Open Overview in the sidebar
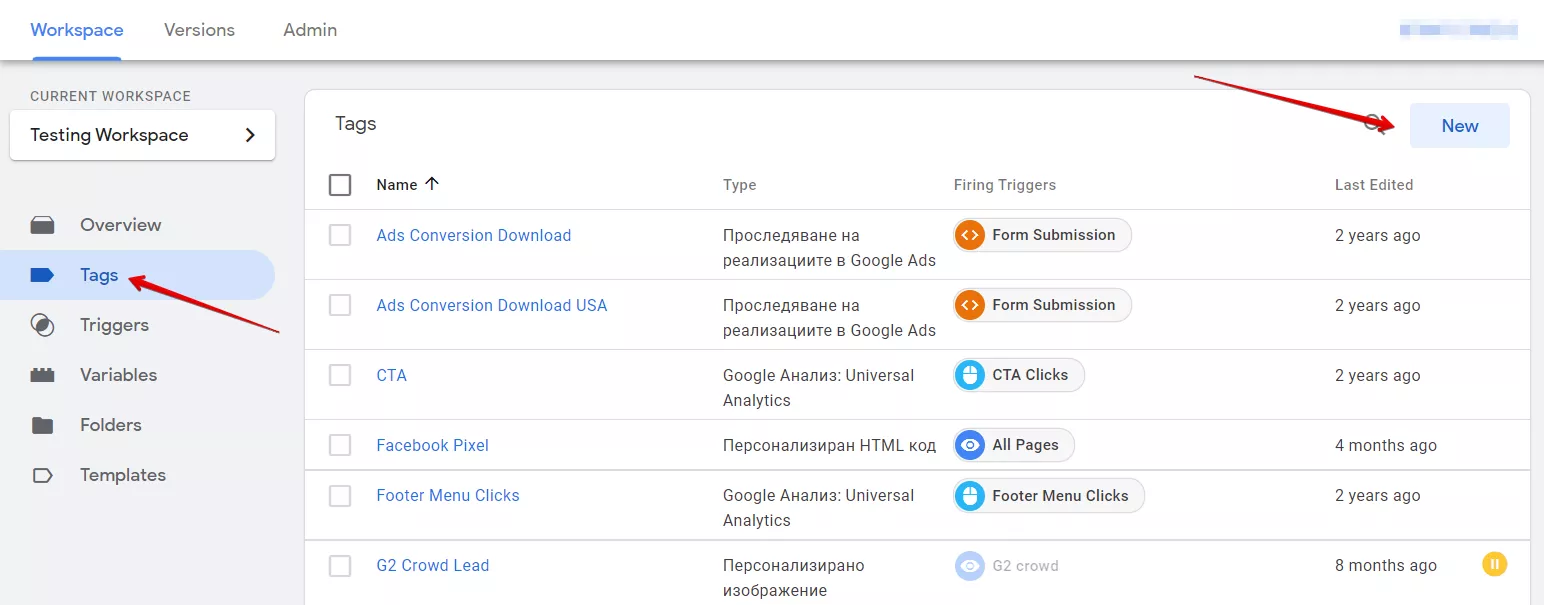The width and height of the screenshot is (1544, 605). (137, 225)
